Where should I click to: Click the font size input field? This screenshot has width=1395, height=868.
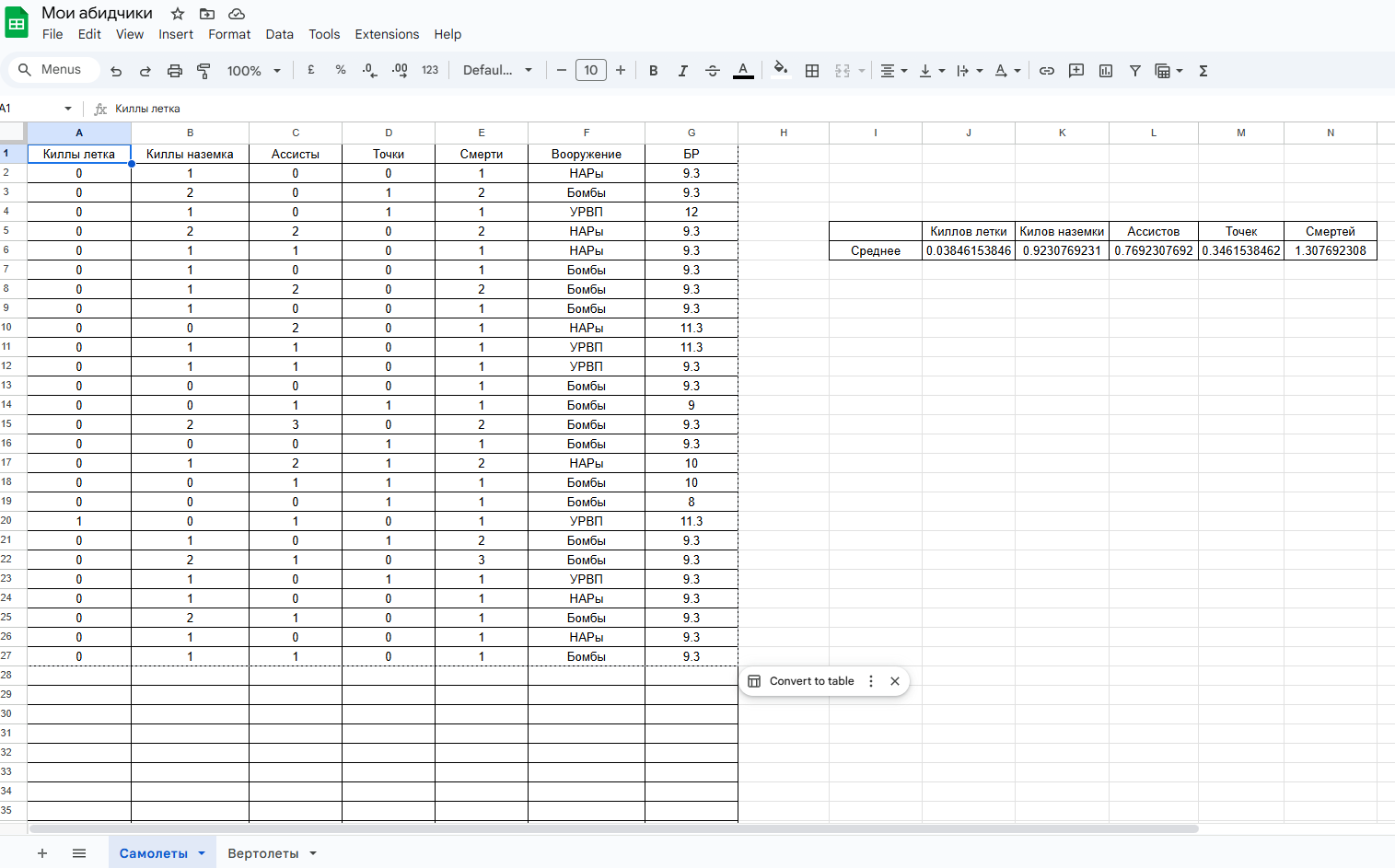point(590,71)
